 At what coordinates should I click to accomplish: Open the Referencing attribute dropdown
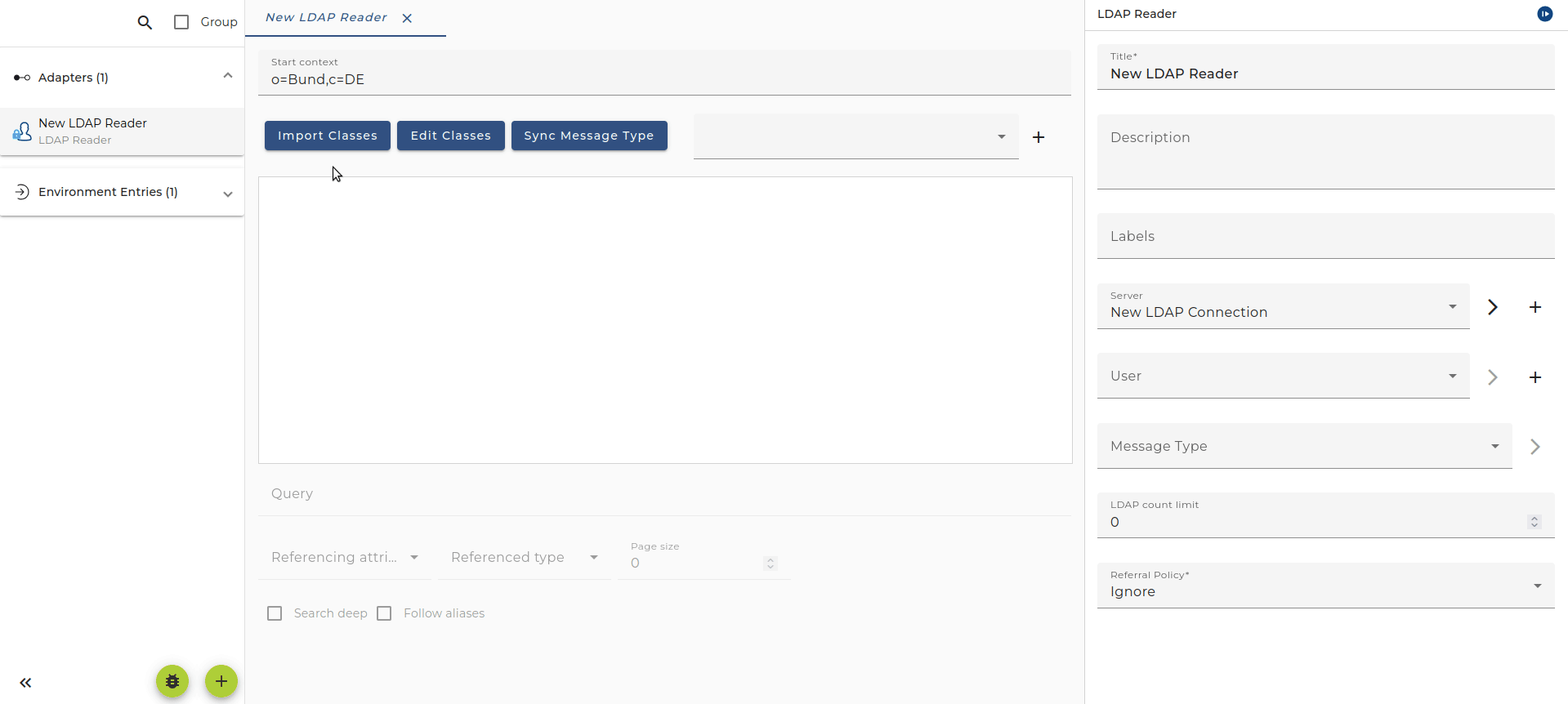click(345, 557)
